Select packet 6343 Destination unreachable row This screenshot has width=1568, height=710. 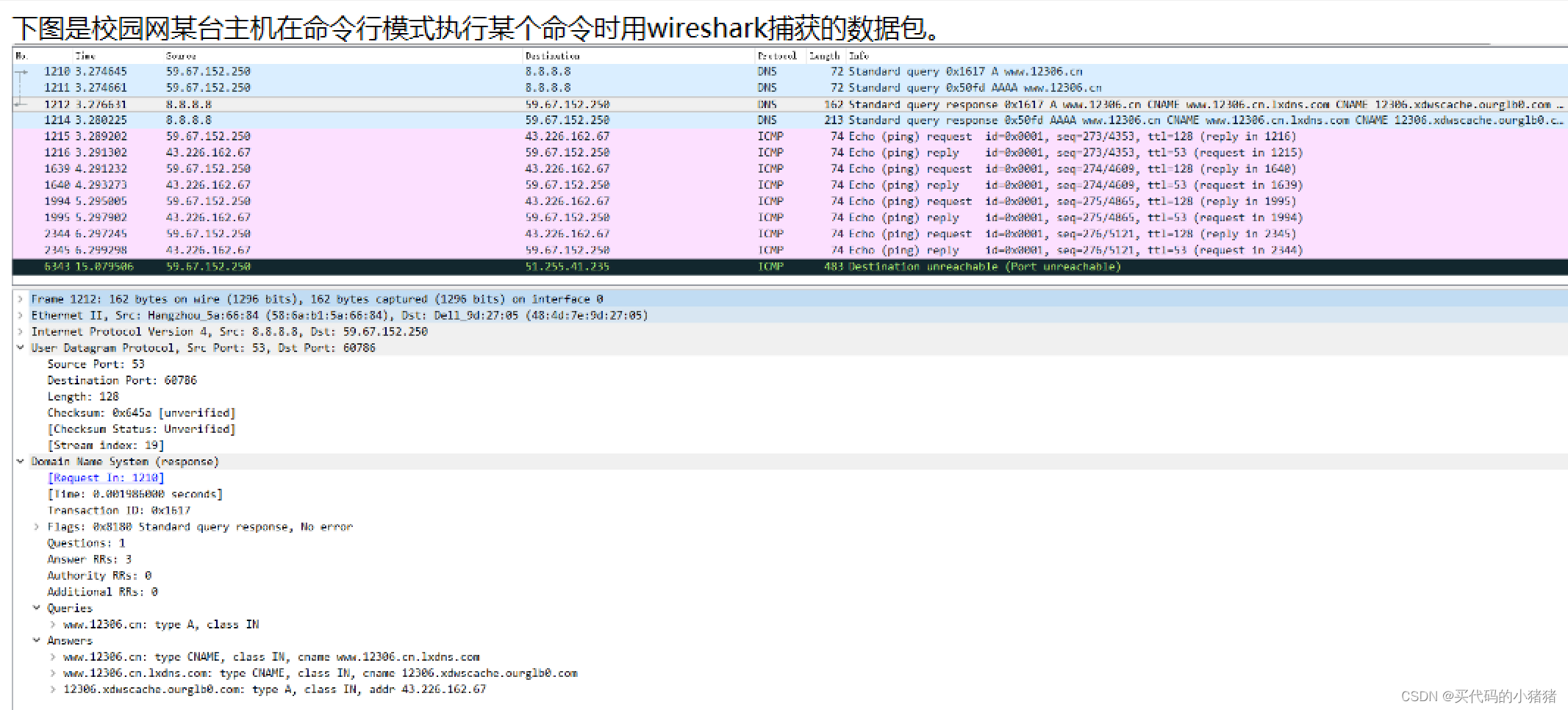[790, 266]
